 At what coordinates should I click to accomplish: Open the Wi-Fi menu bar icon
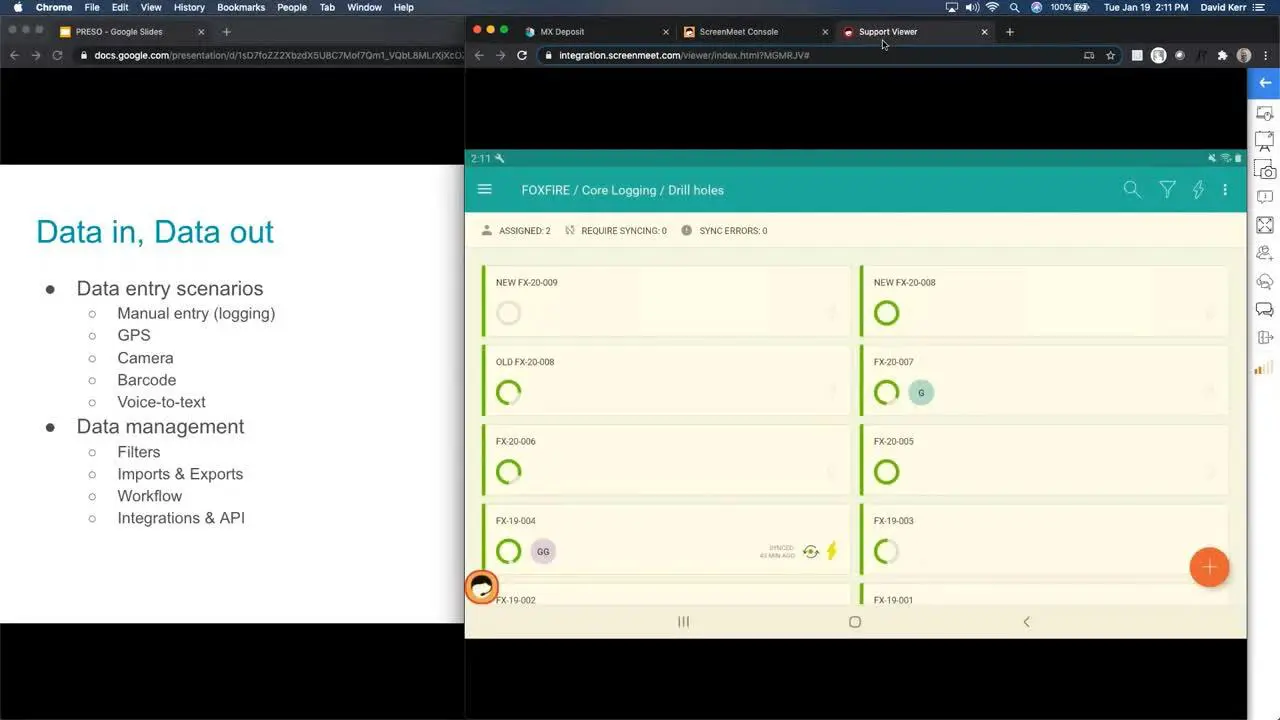pyautogui.click(x=992, y=7)
